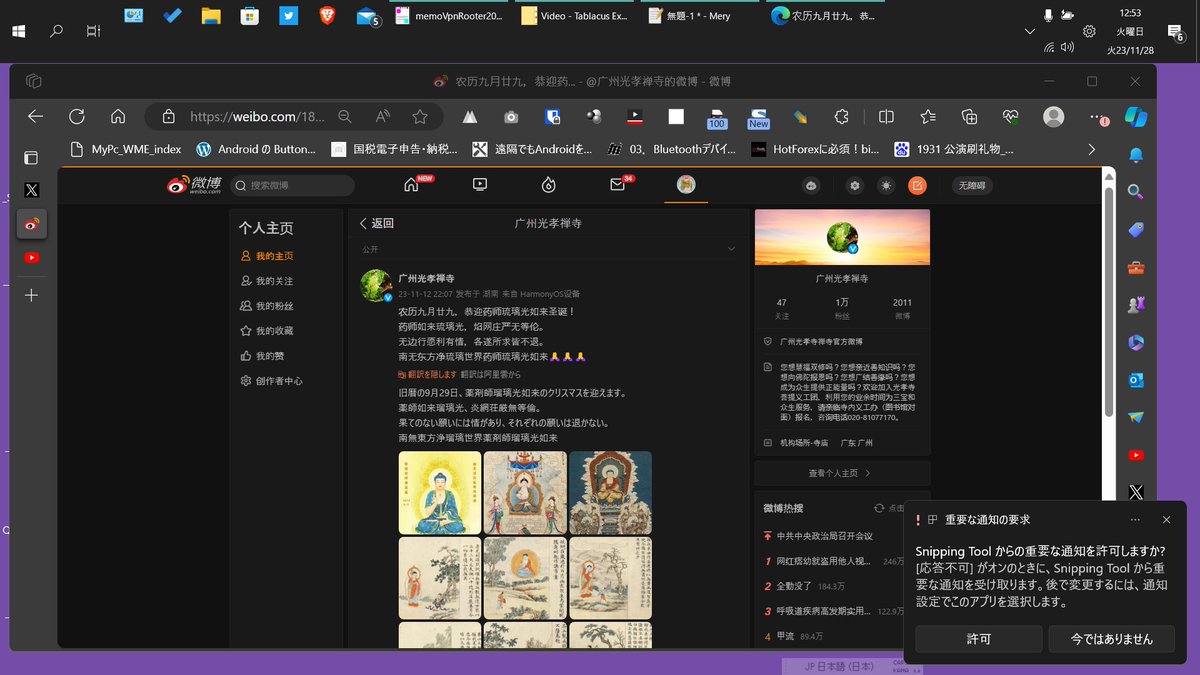
Task: Open trending topic 甲流
Action: tap(785, 636)
